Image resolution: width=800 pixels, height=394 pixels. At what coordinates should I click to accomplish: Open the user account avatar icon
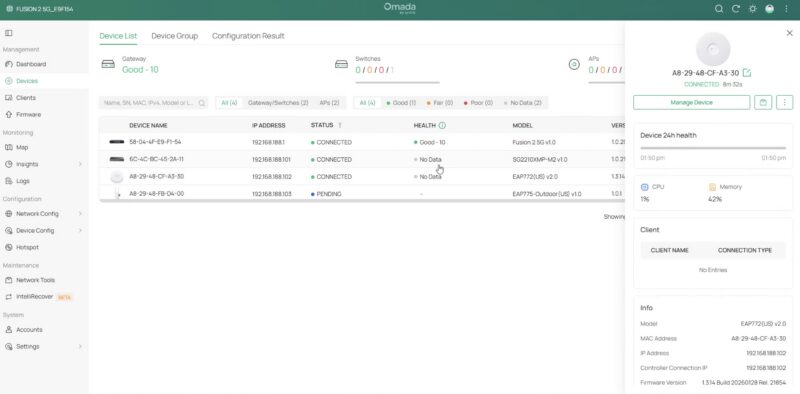point(769,9)
